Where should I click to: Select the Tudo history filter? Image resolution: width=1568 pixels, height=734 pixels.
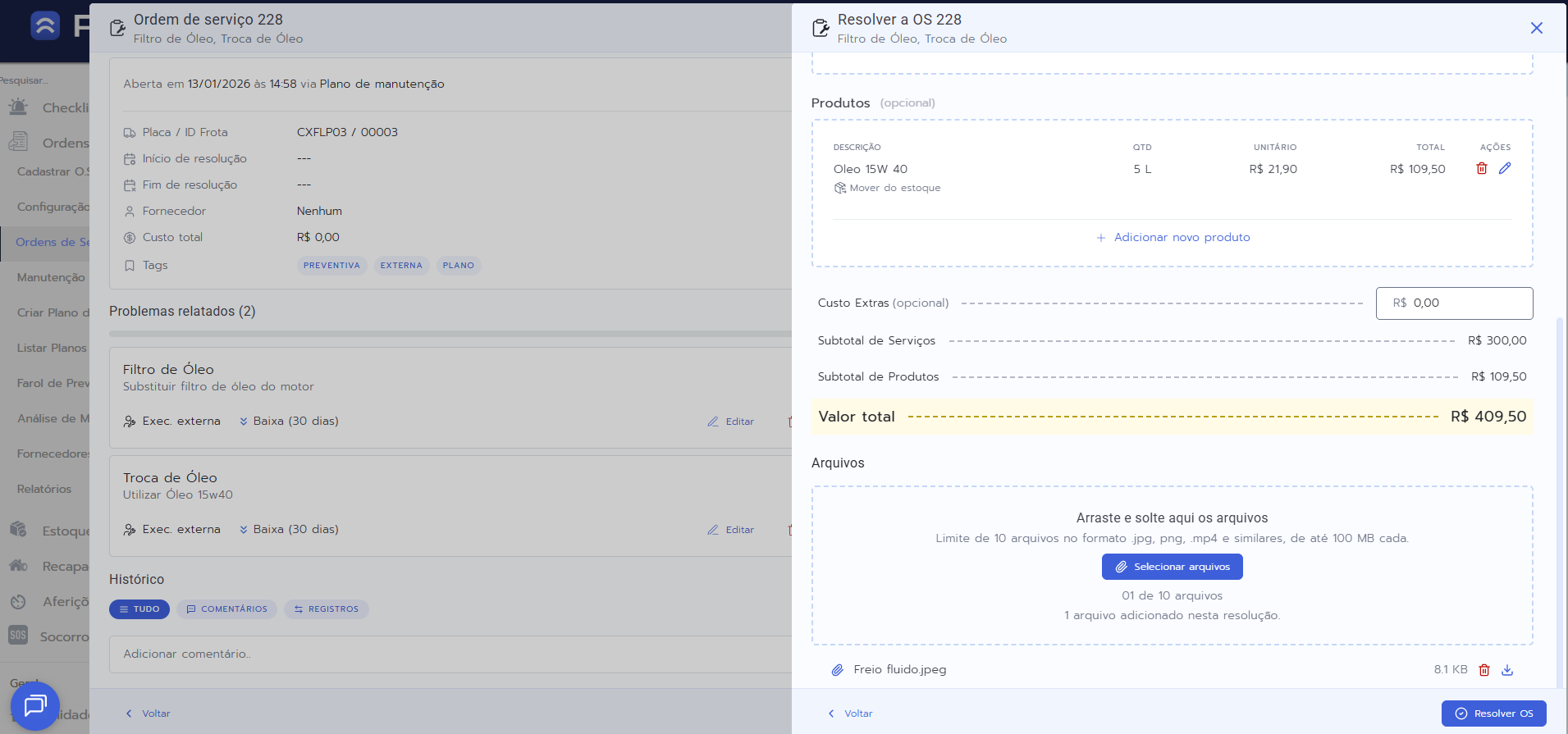139,609
